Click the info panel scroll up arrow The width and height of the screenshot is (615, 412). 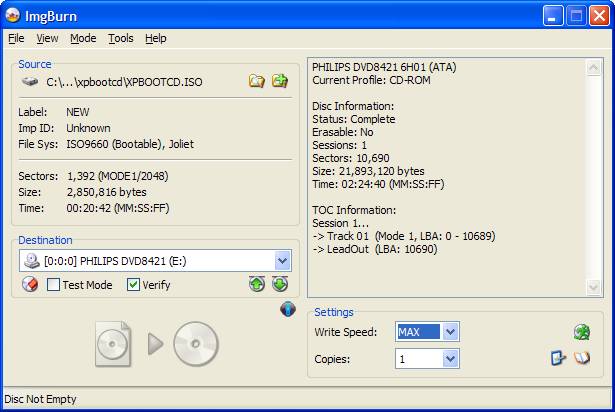[593, 68]
